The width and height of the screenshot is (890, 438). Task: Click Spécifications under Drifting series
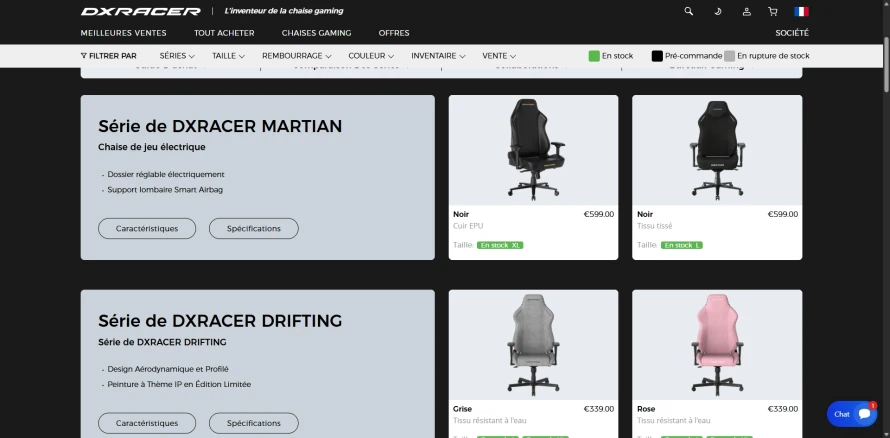(254, 423)
